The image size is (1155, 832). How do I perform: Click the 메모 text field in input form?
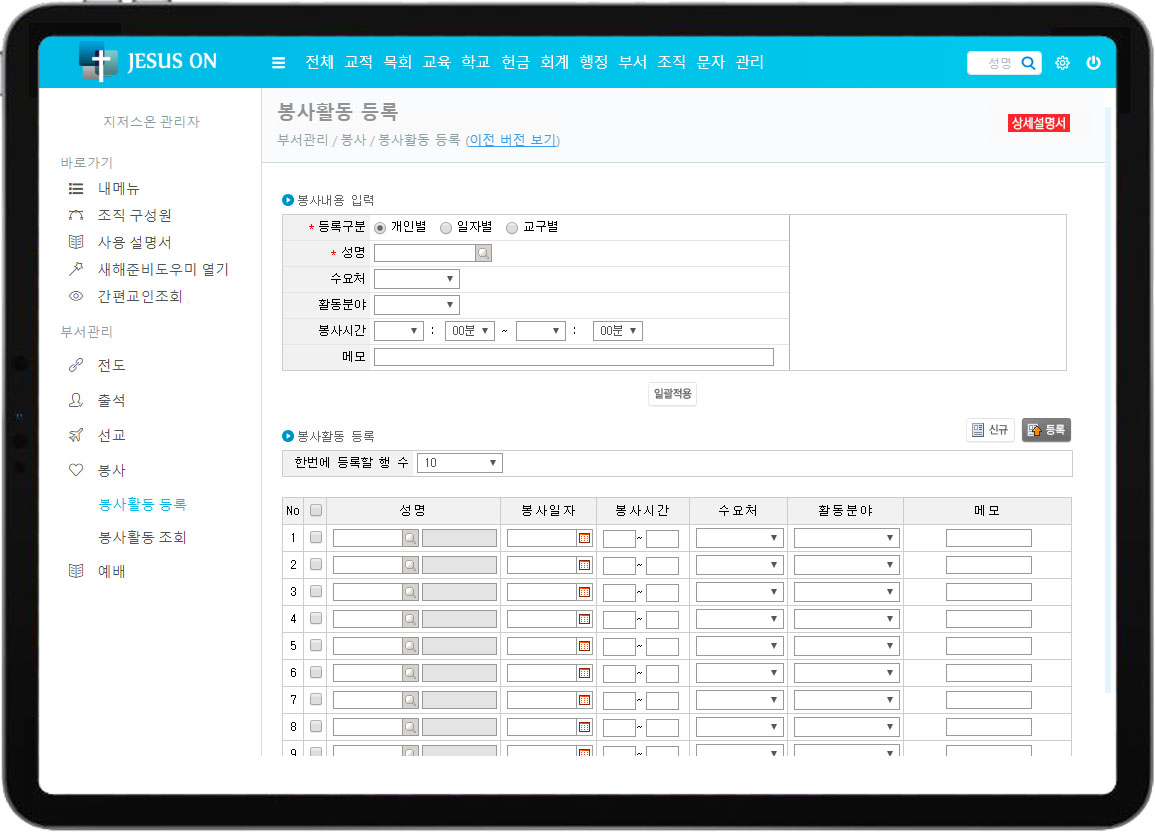point(573,357)
